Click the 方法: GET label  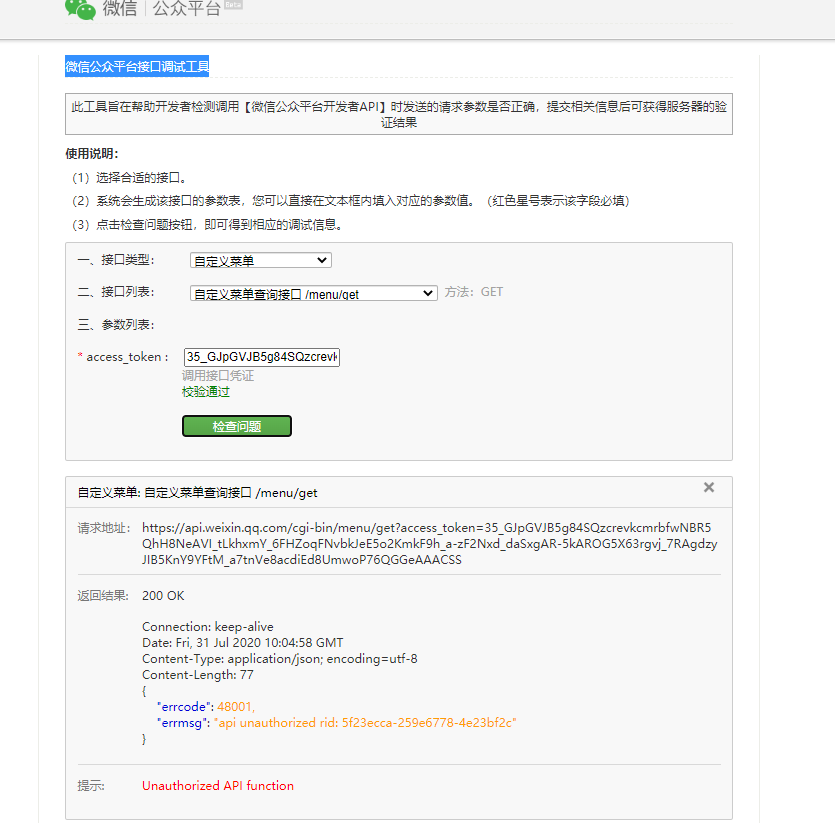point(473,292)
